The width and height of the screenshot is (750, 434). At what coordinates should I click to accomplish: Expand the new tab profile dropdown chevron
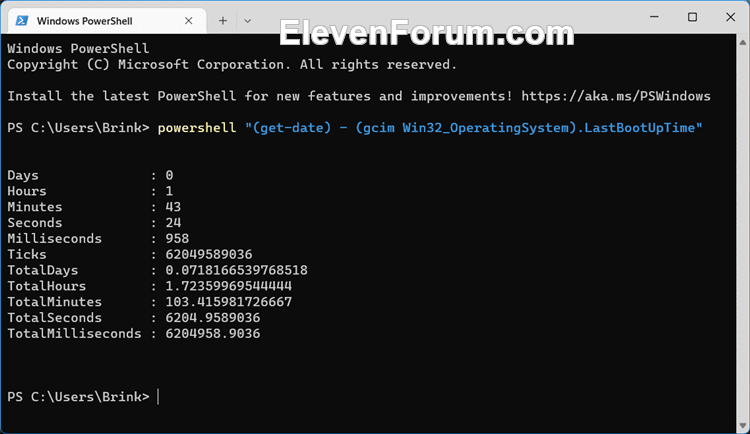(247, 21)
